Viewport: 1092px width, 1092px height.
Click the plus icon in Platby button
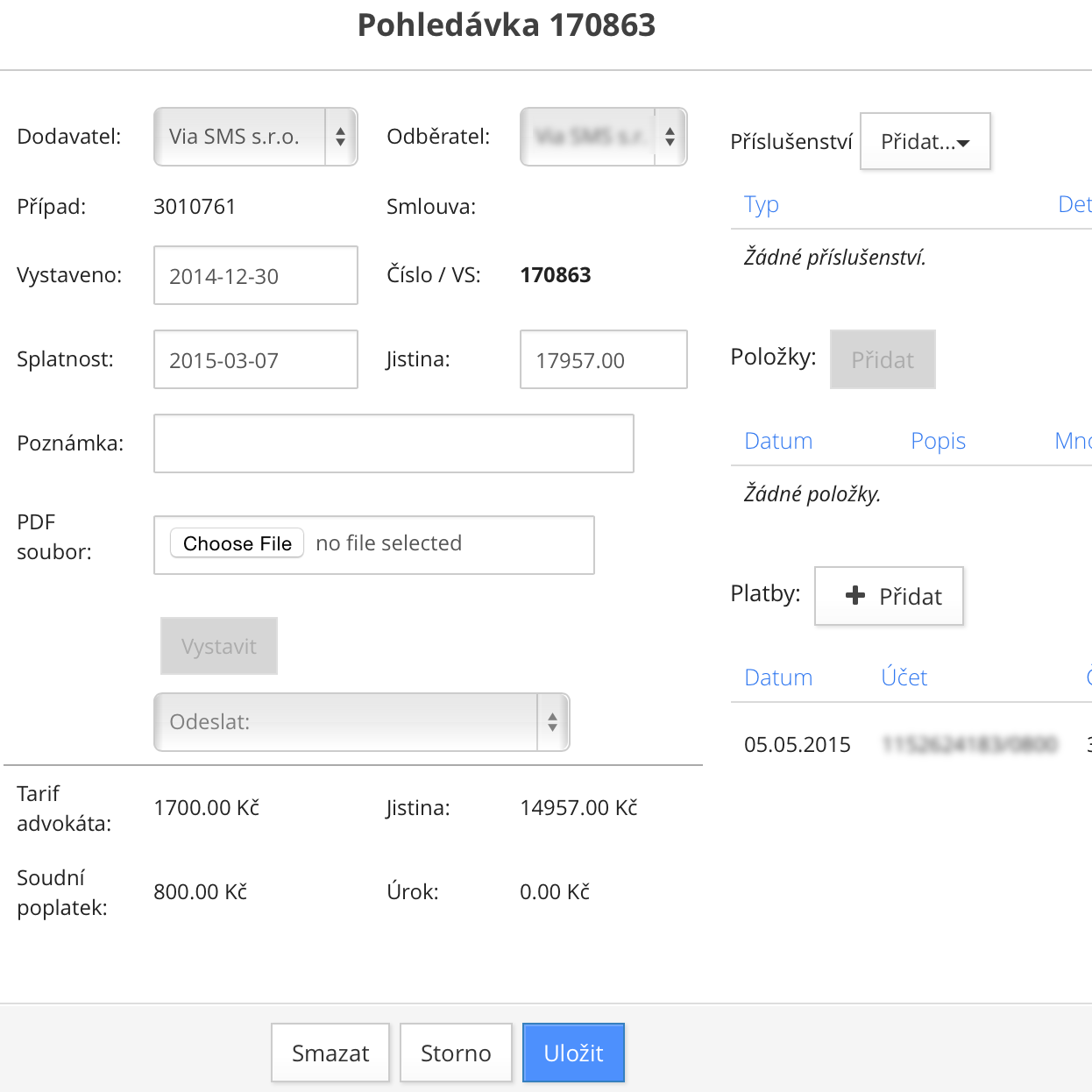(855, 596)
